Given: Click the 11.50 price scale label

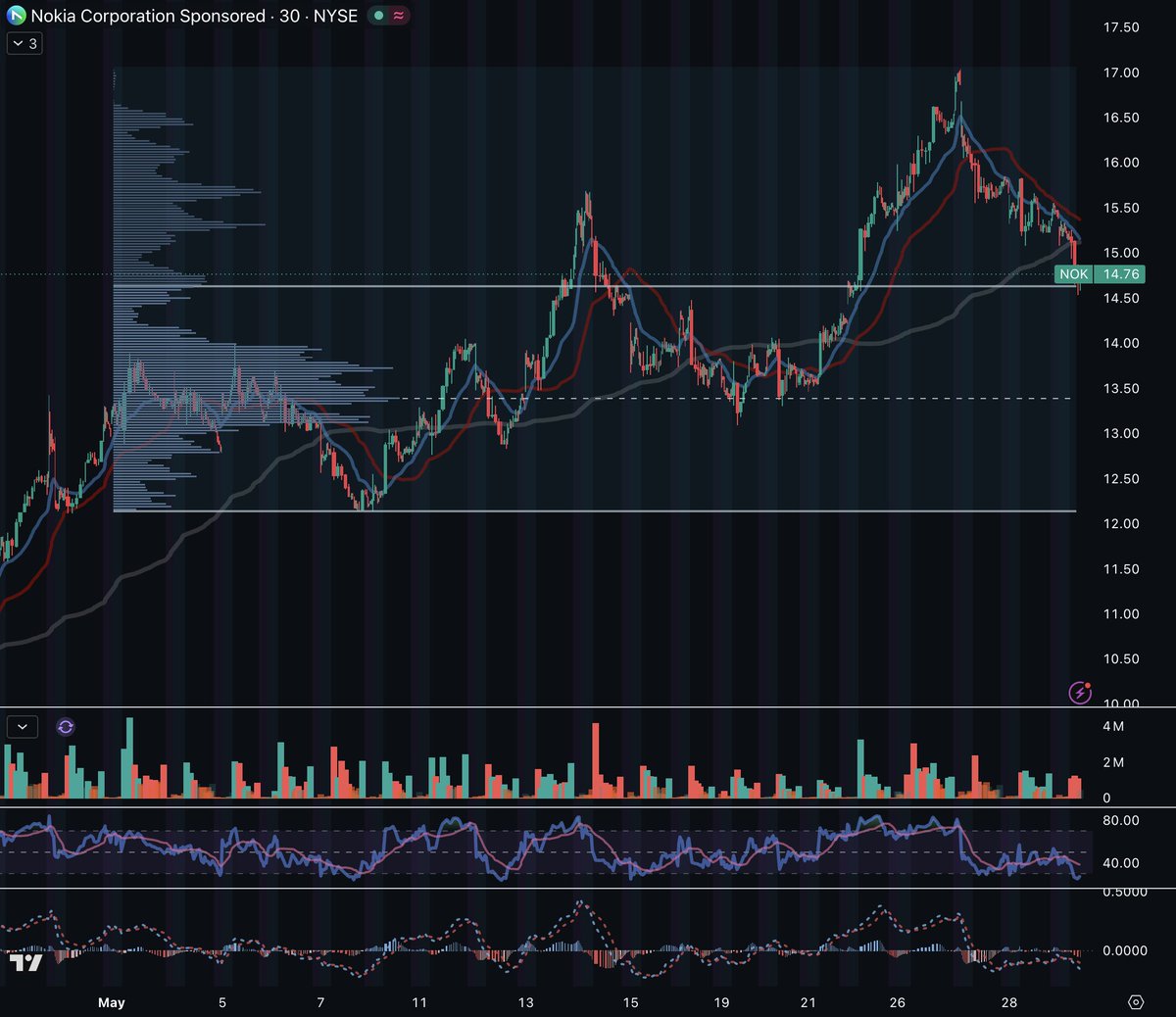Looking at the screenshot, I should pos(1121,568).
